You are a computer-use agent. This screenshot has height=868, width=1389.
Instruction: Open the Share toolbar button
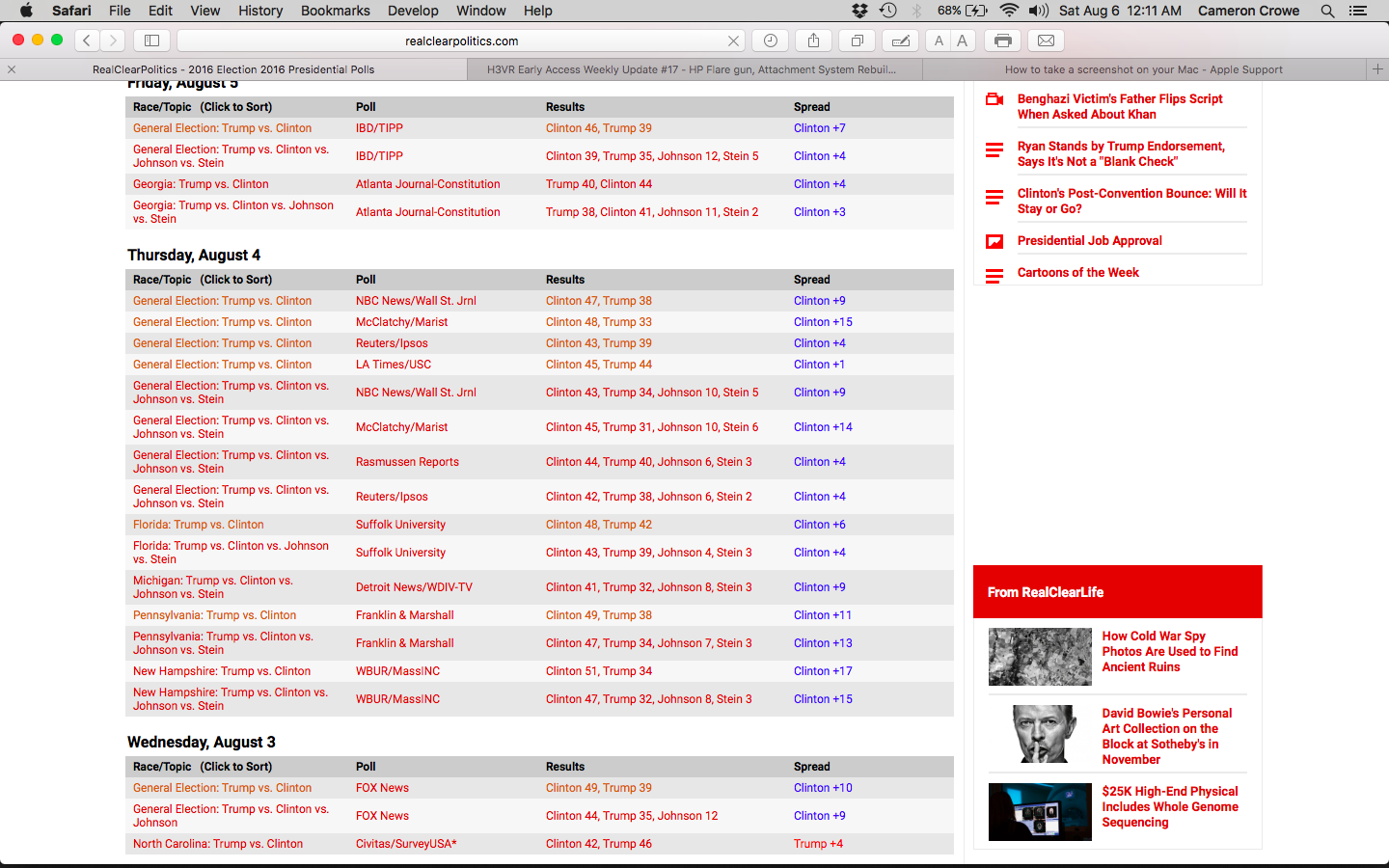[813, 41]
